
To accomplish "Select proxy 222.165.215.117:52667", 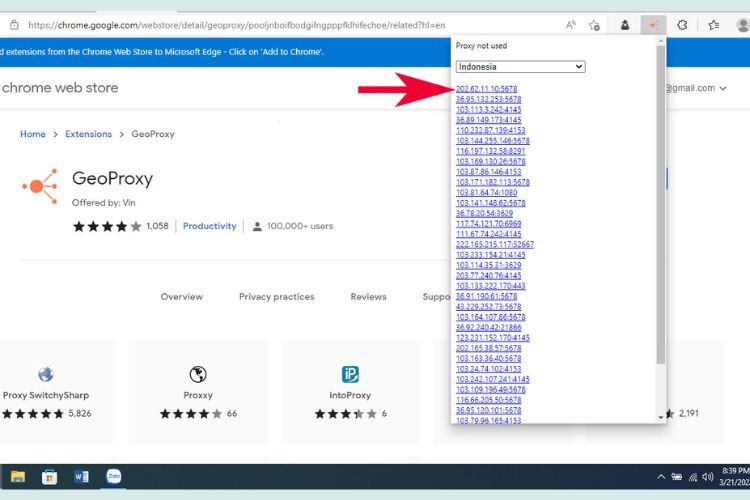I will tap(495, 244).
